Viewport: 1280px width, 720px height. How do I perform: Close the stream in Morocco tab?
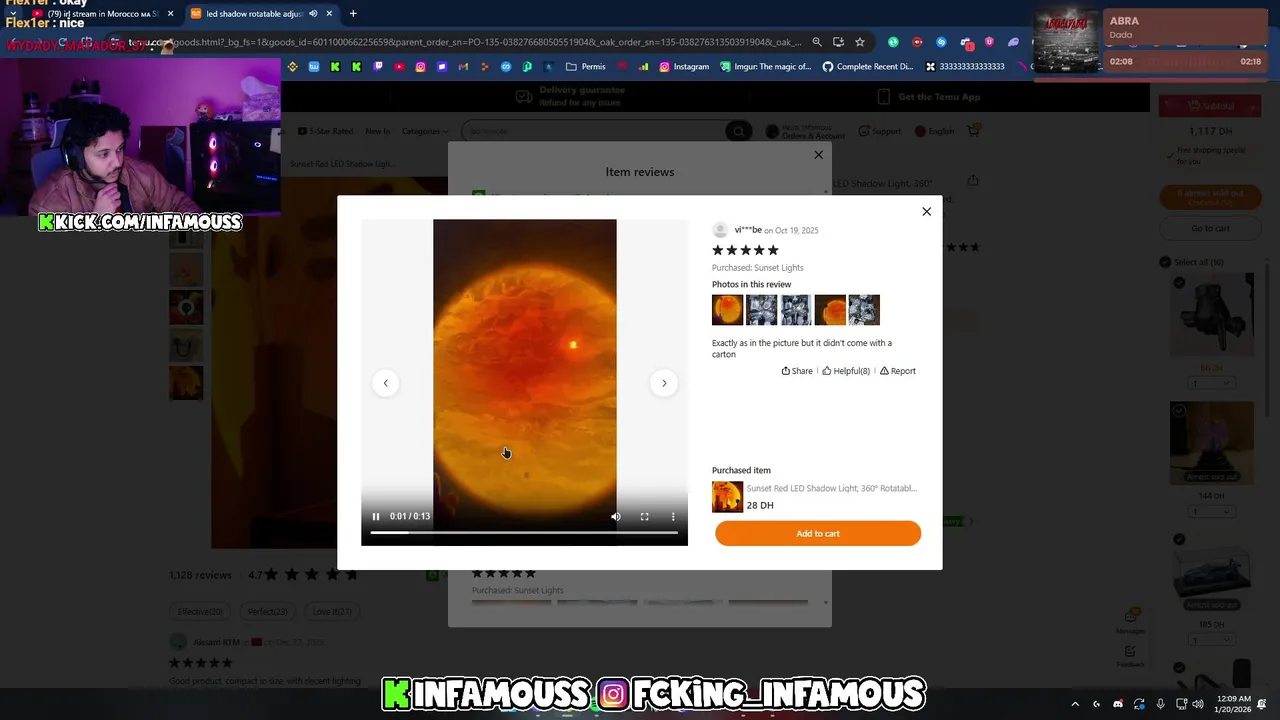[170, 14]
